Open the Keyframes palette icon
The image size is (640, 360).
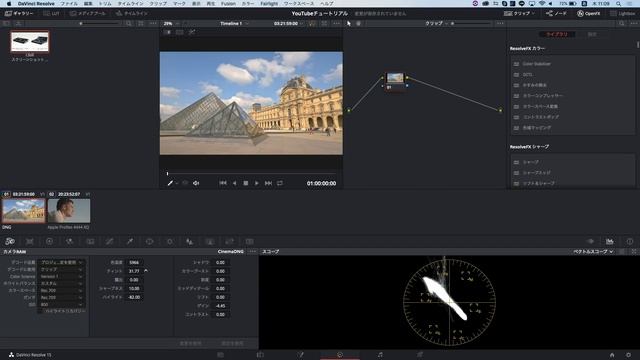point(590,242)
